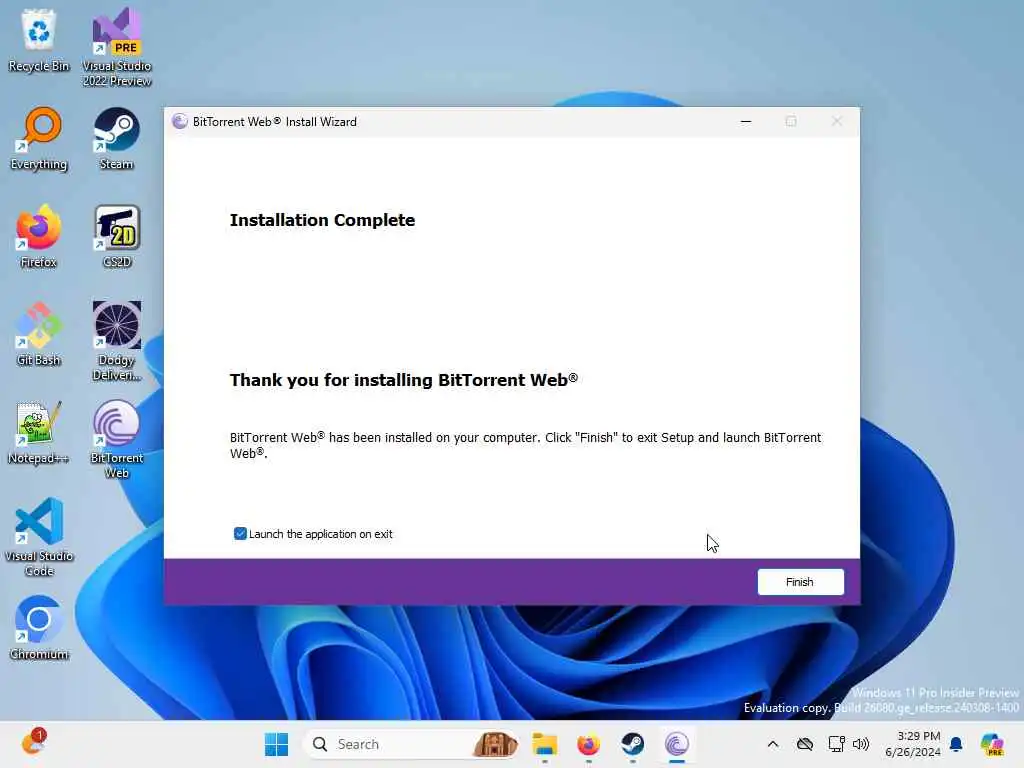Open Firefox from the taskbar

[x=588, y=744]
